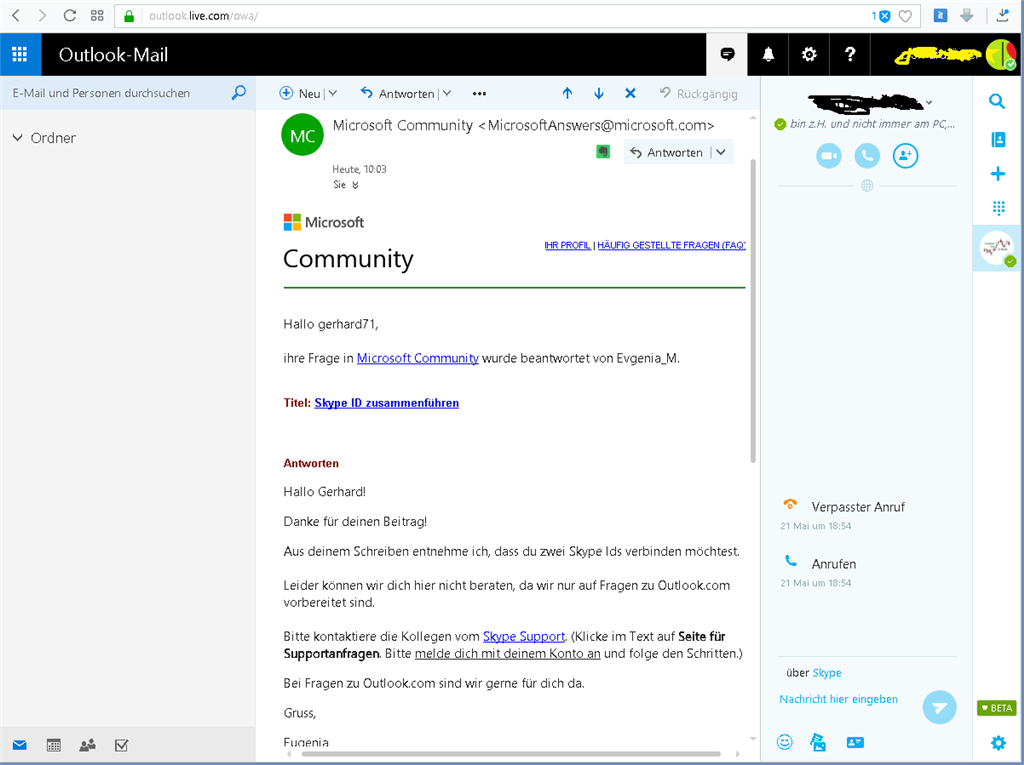Screen dimensions: 1024x765
Task: Go to previous message with up arrow
Action: click(568, 93)
